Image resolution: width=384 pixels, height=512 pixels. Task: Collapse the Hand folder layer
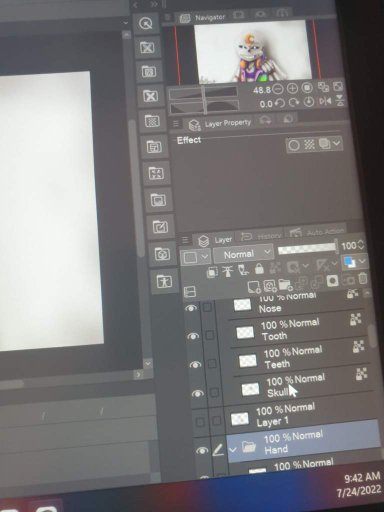[233, 450]
